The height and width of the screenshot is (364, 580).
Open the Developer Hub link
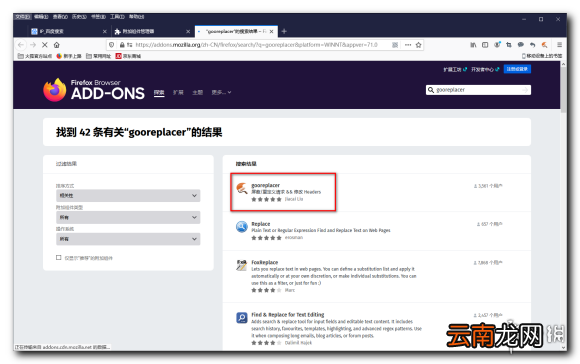click(485, 69)
